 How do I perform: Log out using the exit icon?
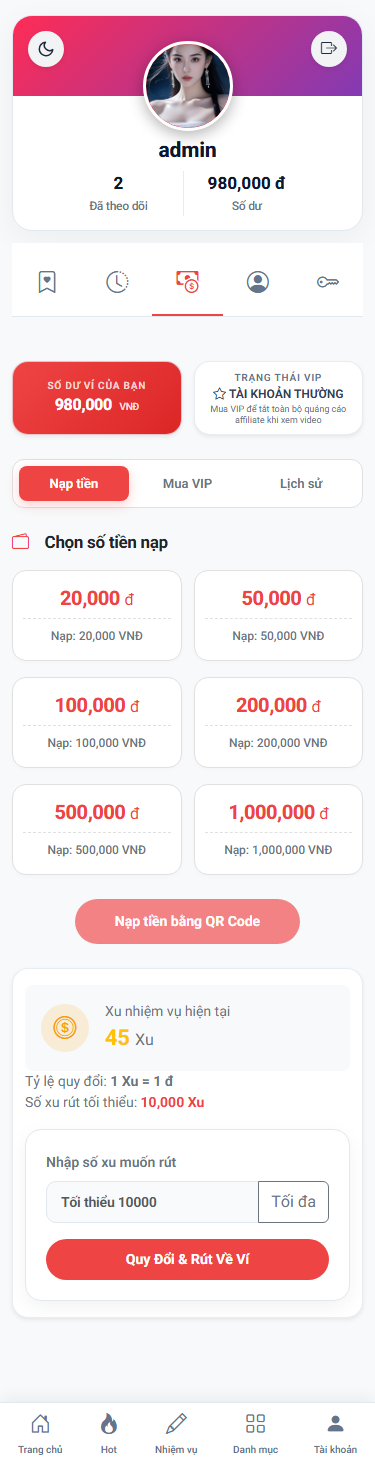[x=329, y=48]
